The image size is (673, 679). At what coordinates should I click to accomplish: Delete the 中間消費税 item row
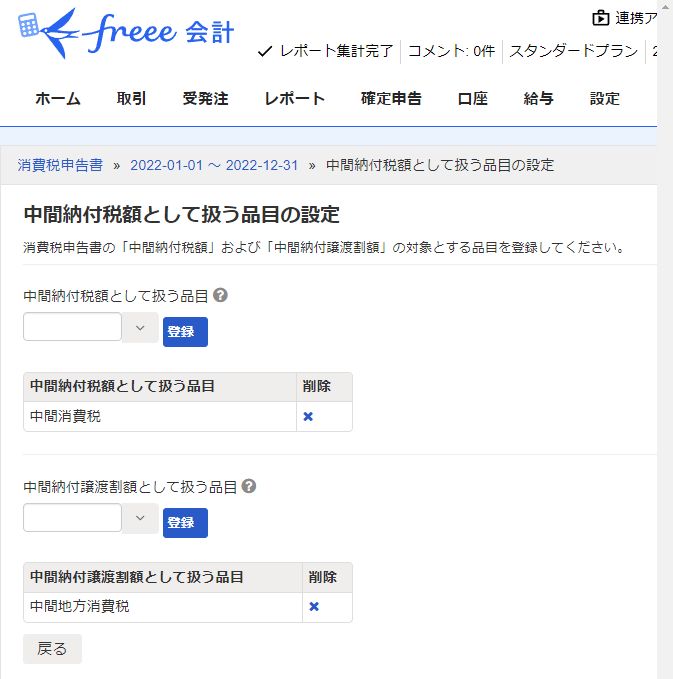tap(308, 417)
